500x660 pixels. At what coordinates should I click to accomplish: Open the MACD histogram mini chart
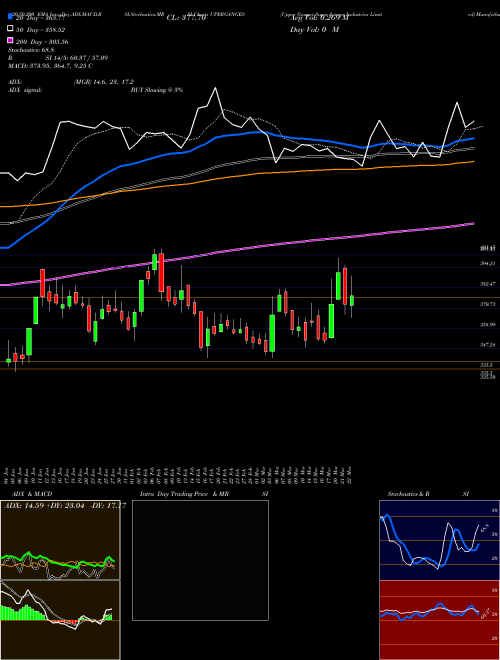click(60, 620)
